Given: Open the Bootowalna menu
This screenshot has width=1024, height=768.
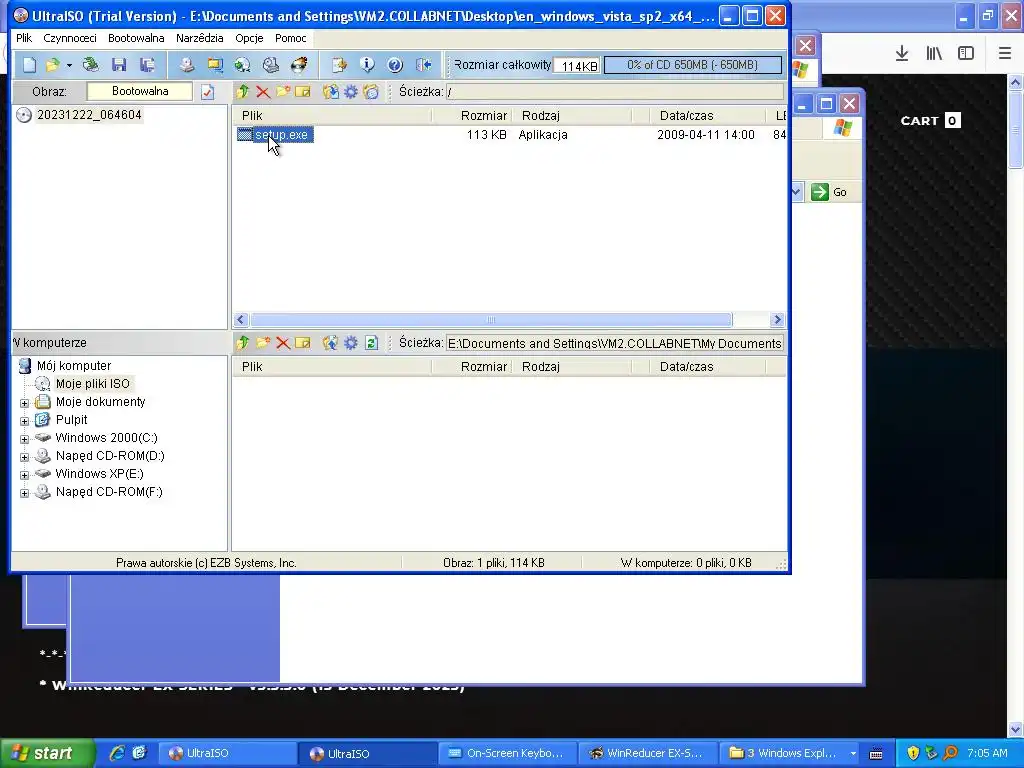Looking at the screenshot, I should coord(136,38).
